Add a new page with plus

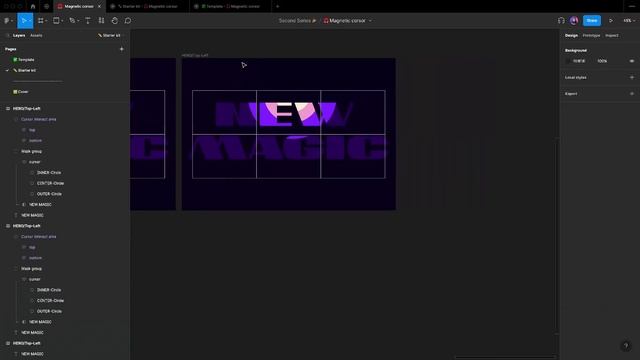pyautogui.click(x=121, y=49)
